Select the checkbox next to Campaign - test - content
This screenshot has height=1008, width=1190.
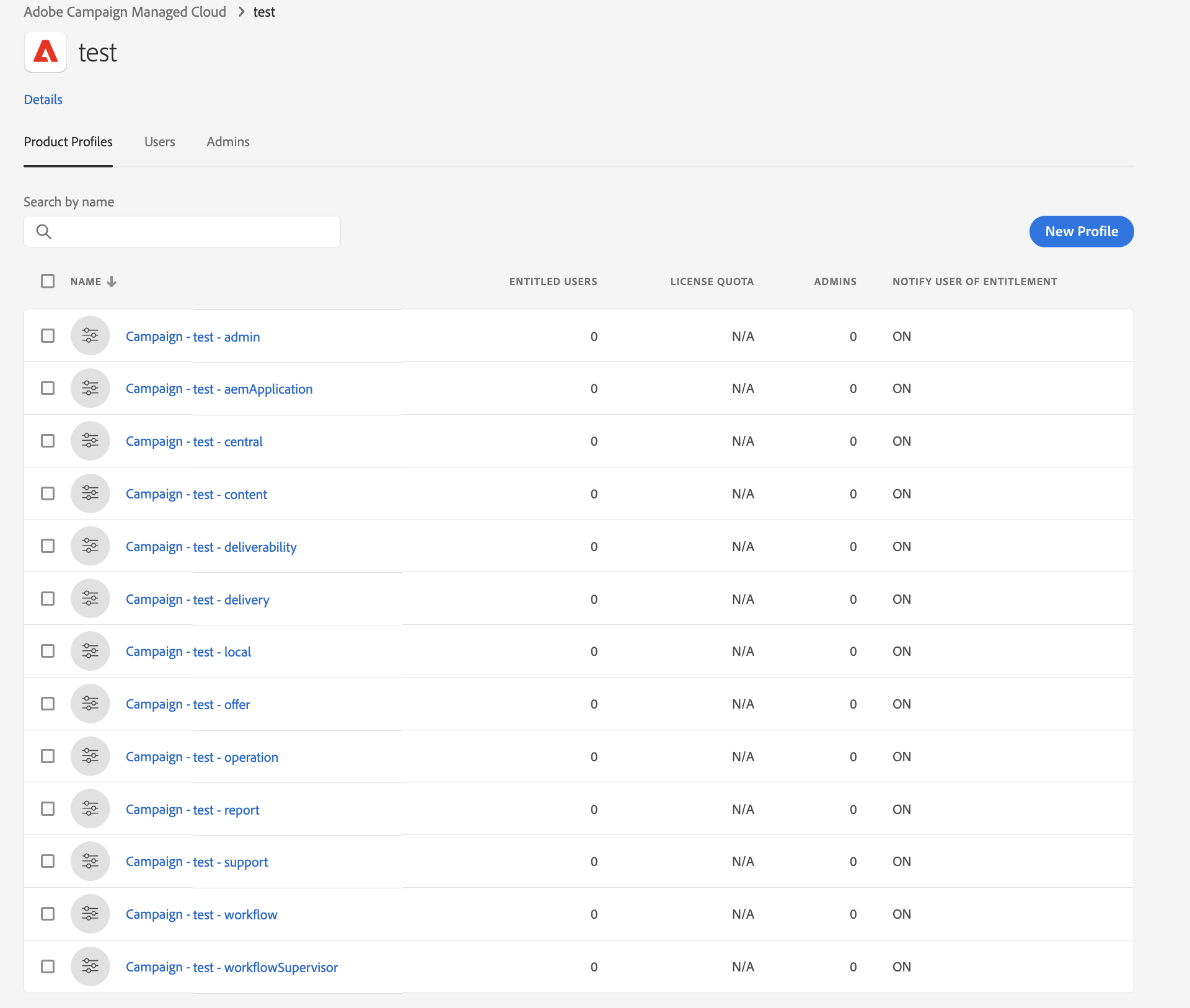(x=47, y=493)
